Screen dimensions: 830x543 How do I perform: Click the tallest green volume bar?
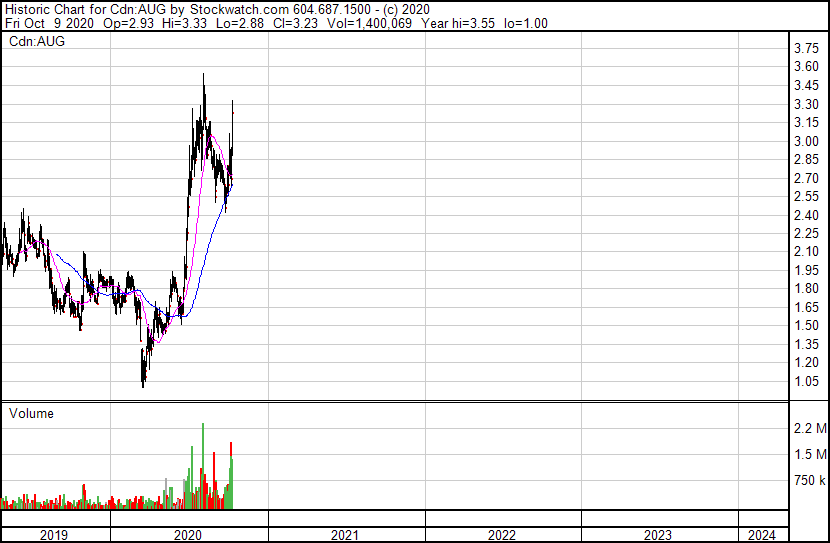pyautogui.click(x=203, y=466)
